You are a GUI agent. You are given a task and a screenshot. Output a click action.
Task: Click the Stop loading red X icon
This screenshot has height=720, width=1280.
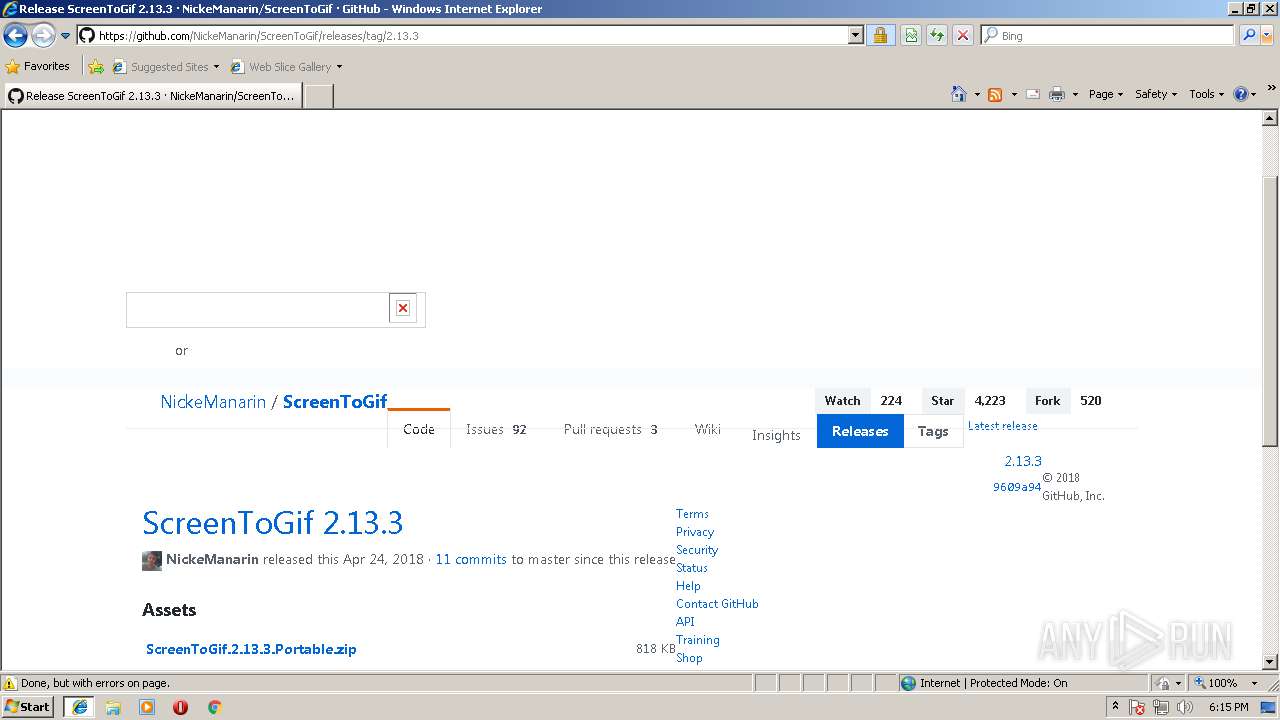(x=962, y=35)
